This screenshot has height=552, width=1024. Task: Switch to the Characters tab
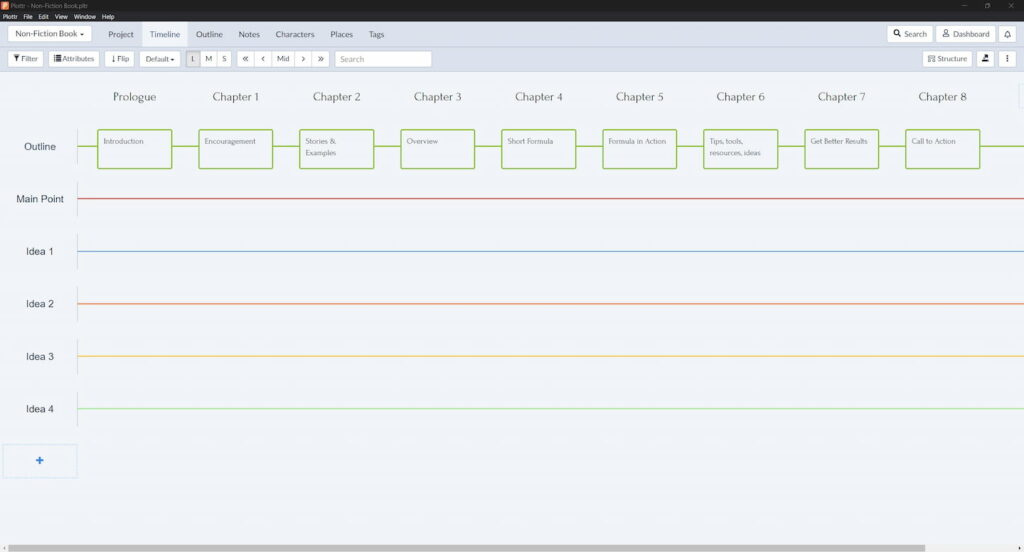coord(295,34)
